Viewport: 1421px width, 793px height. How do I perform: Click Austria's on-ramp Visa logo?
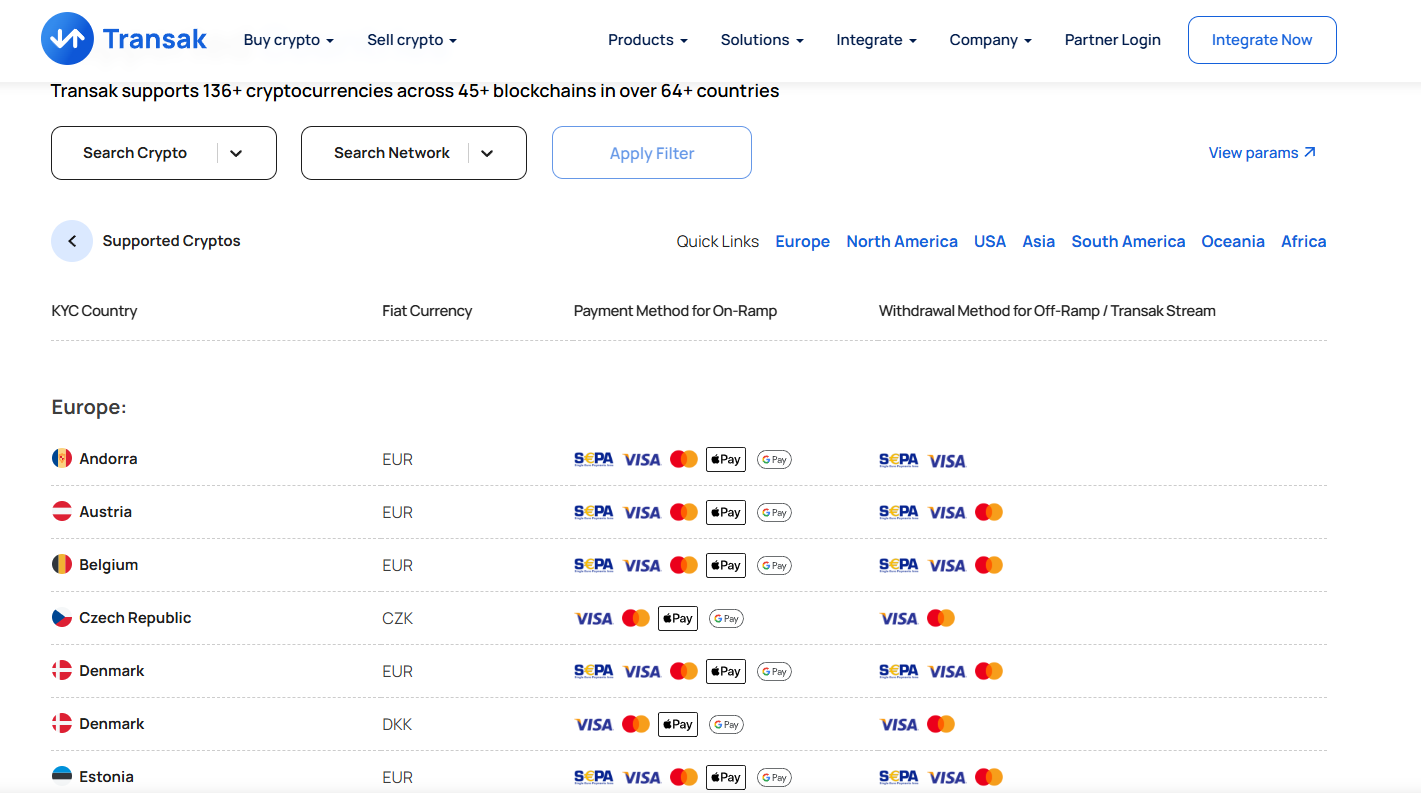click(x=642, y=512)
